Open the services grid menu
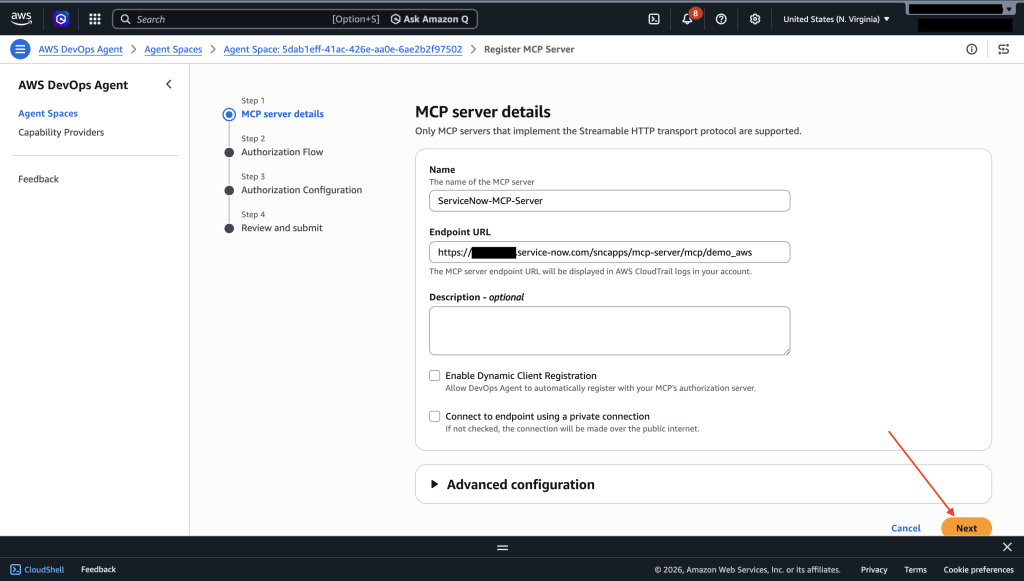Viewport: 1024px width, 581px height. pyautogui.click(x=95, y=19)
